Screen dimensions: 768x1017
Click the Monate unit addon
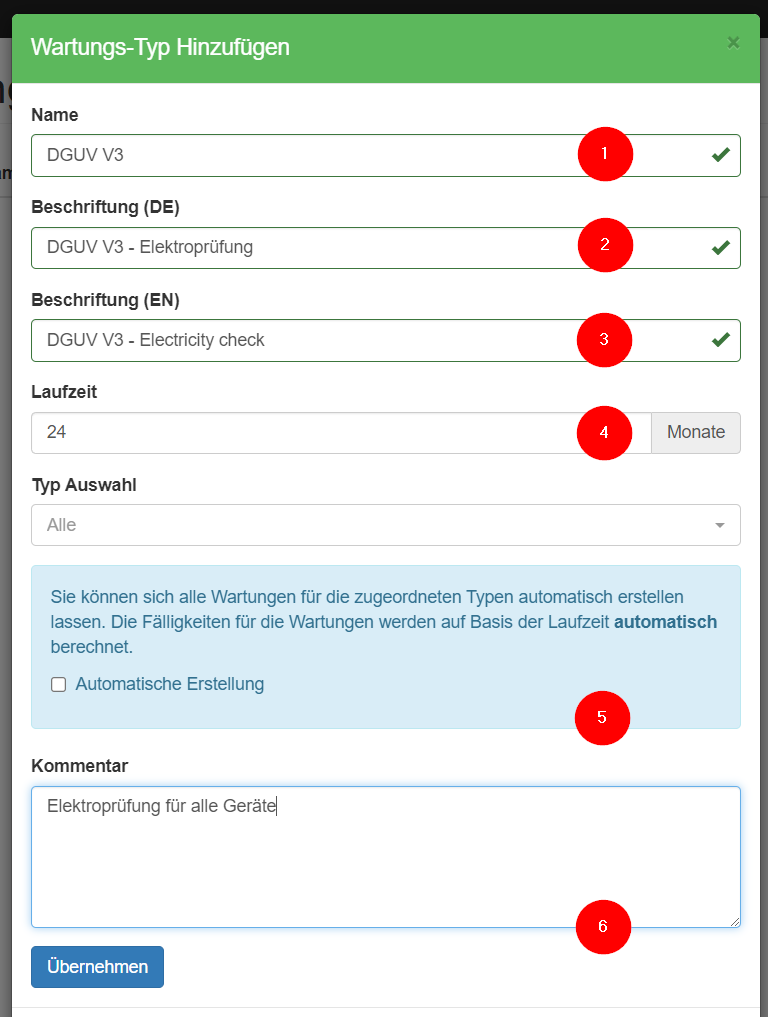click(x=696, y=433)
